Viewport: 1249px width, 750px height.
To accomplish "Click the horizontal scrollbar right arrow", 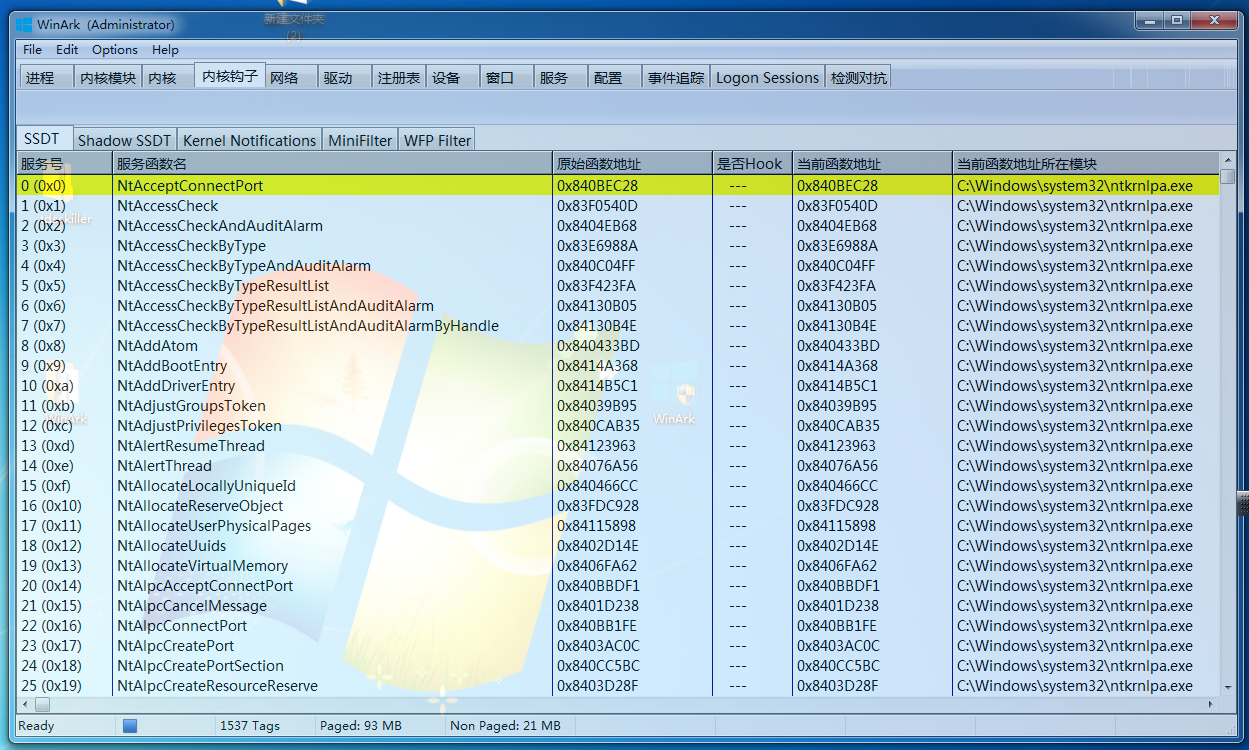I will [x=1211, y=704].
